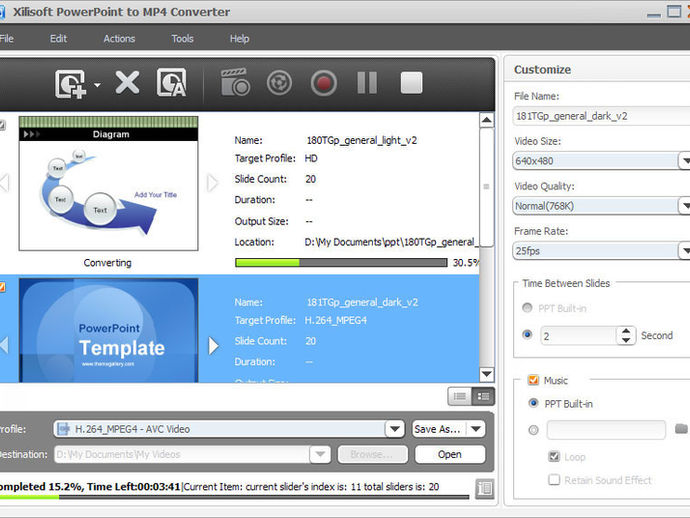Click the log report icon in status bar
The height and width of the screenshot is (518, 690).
click(x=484, y=488)
